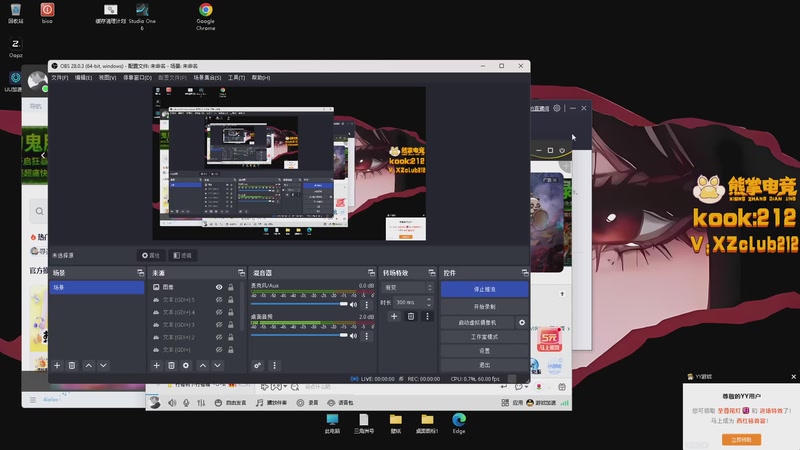Screen dimensions: 800x450
Task: Open Google Chrome desktop icon
Action: point(206,16)
